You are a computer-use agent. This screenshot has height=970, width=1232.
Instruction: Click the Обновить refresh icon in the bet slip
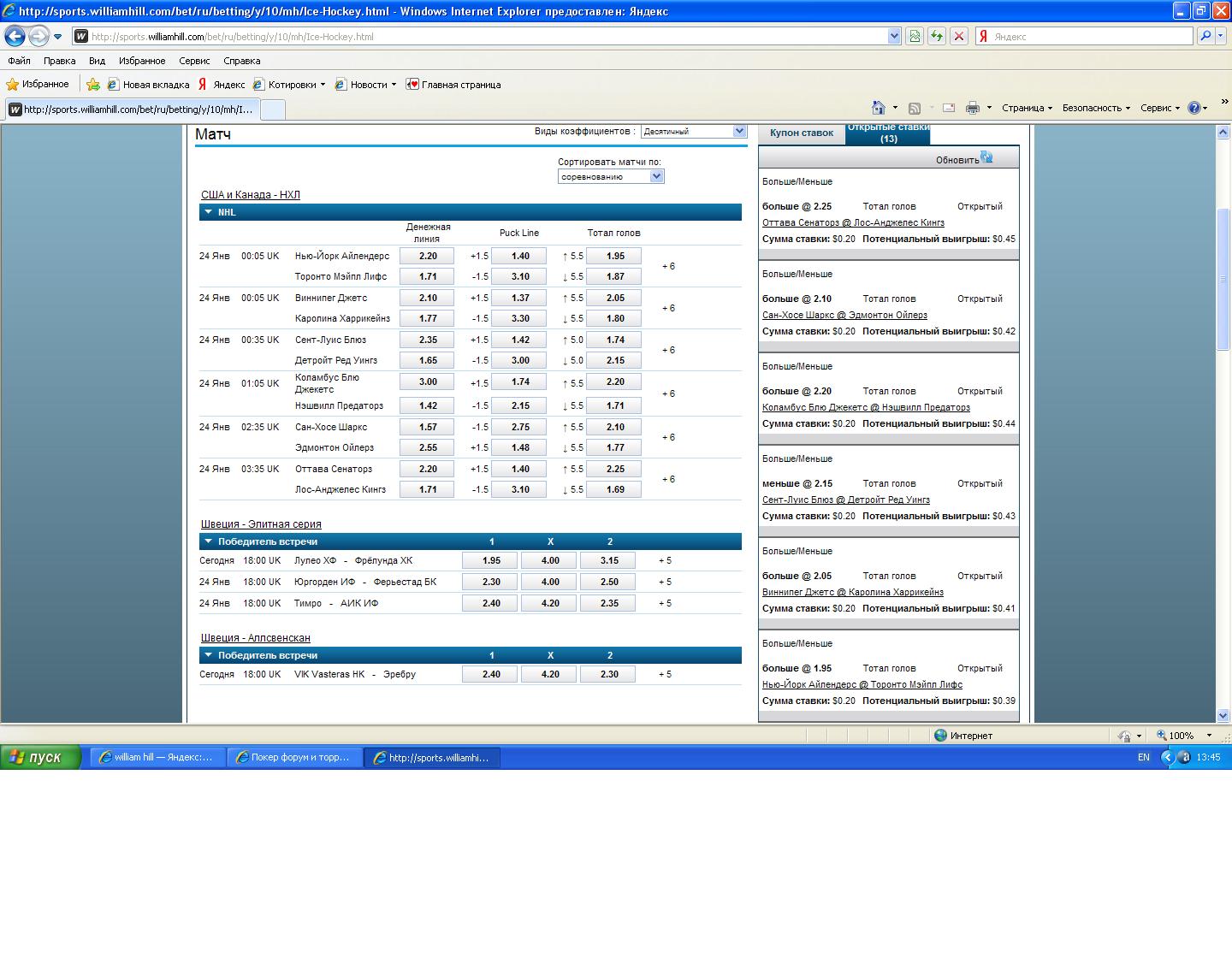tap(986, 157)
